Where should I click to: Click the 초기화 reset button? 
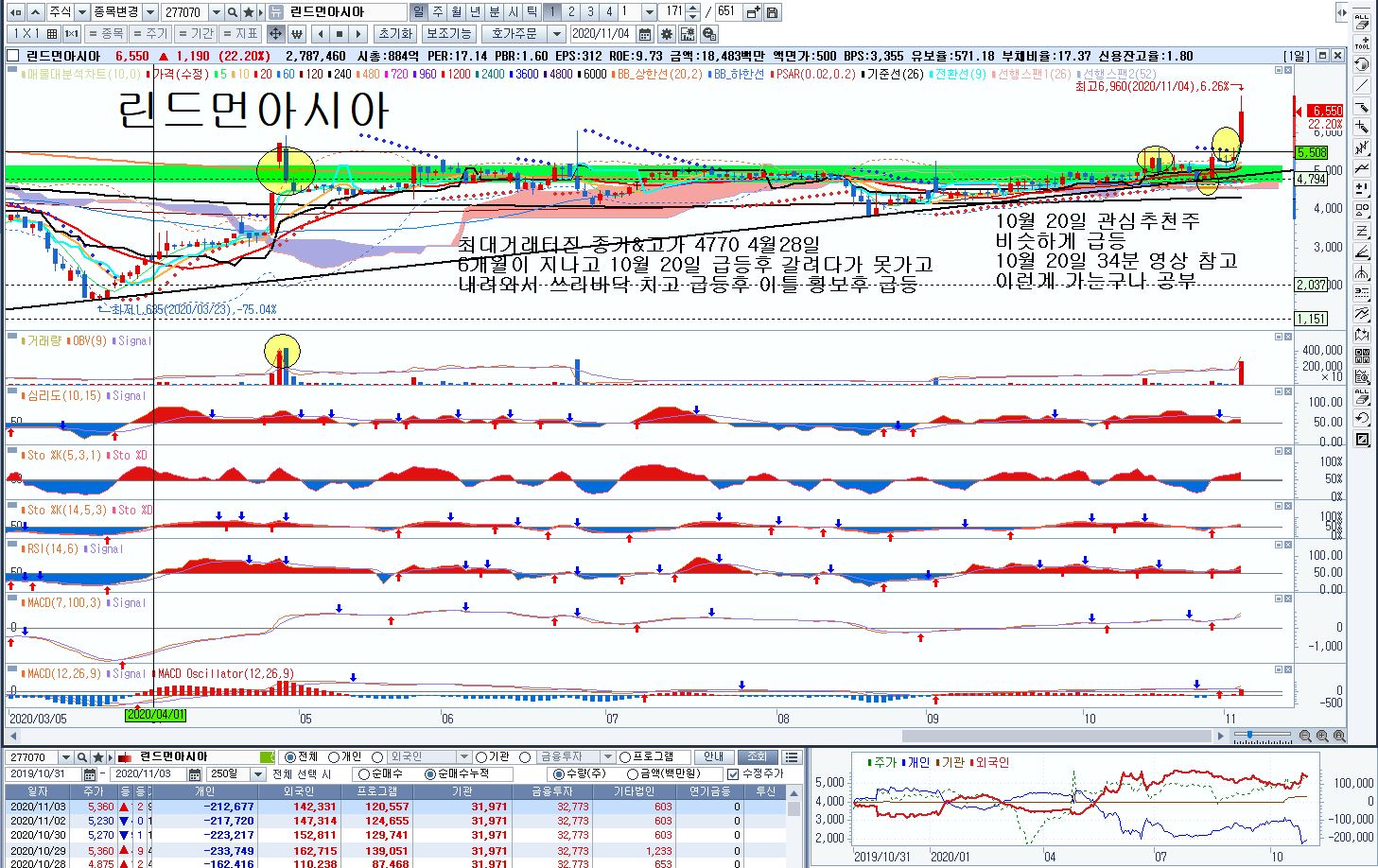pyautogui.click(x=394, y=34)
